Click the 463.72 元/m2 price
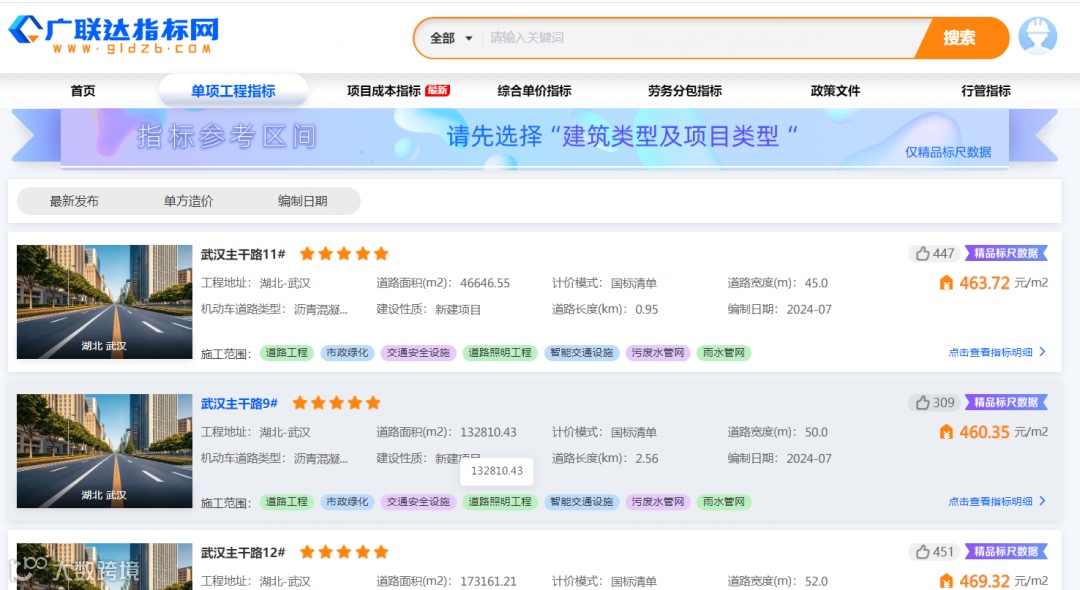Viewport: 1080px width, 590px height. pos(1004,283)
